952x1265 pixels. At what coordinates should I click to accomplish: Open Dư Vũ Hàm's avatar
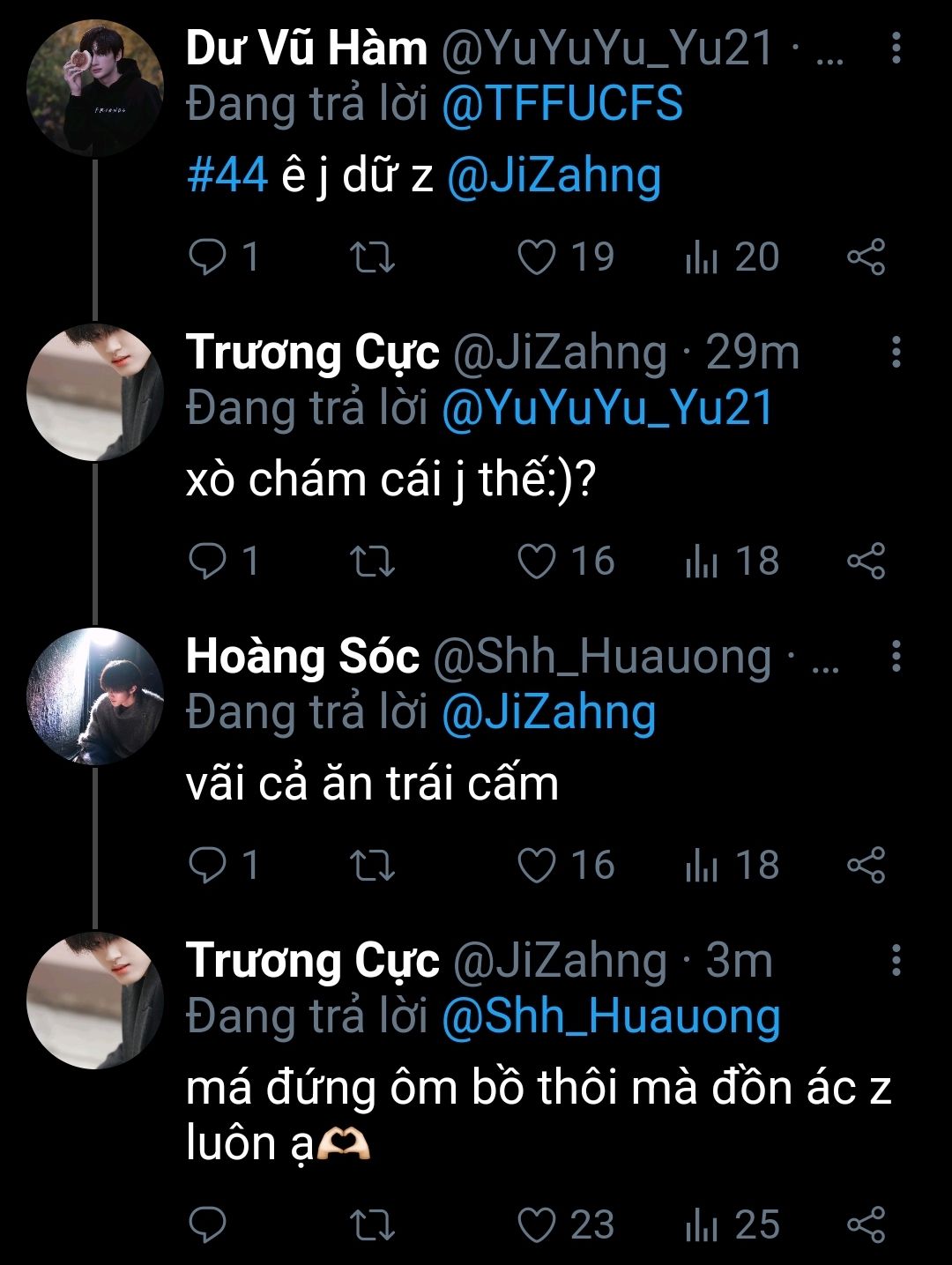95,88
